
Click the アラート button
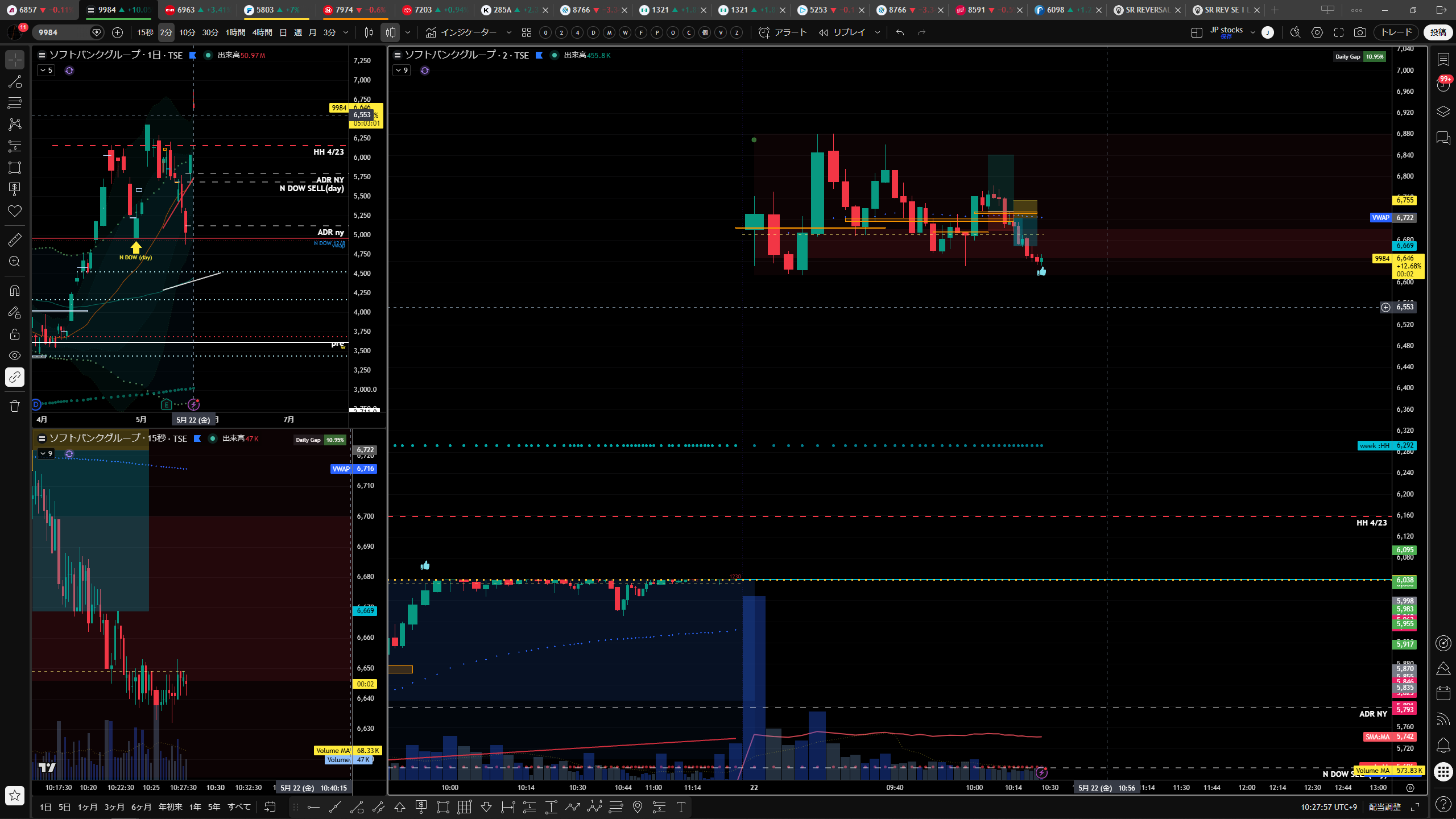783,32
